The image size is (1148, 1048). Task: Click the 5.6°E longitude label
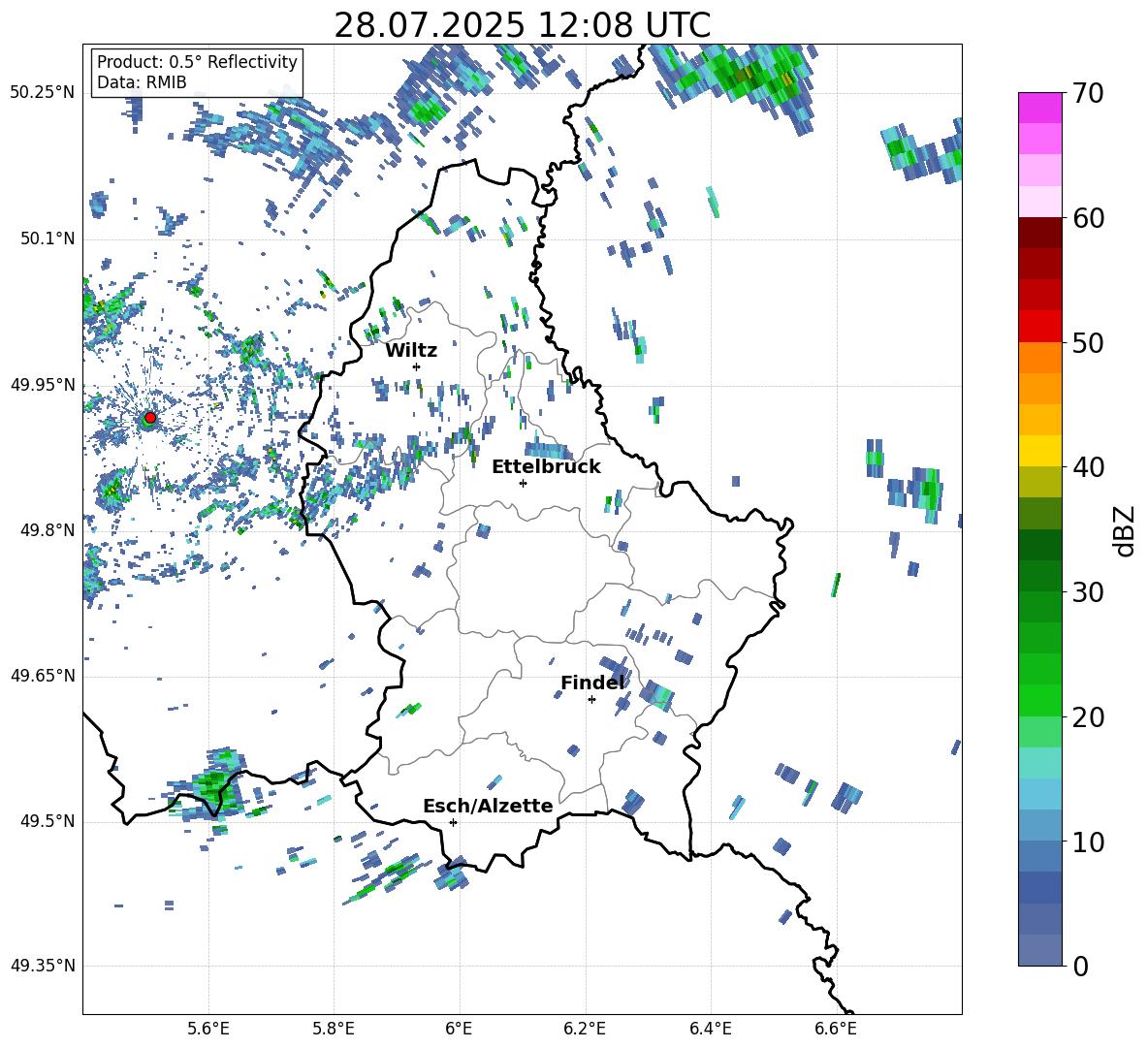click(207, 1029)
